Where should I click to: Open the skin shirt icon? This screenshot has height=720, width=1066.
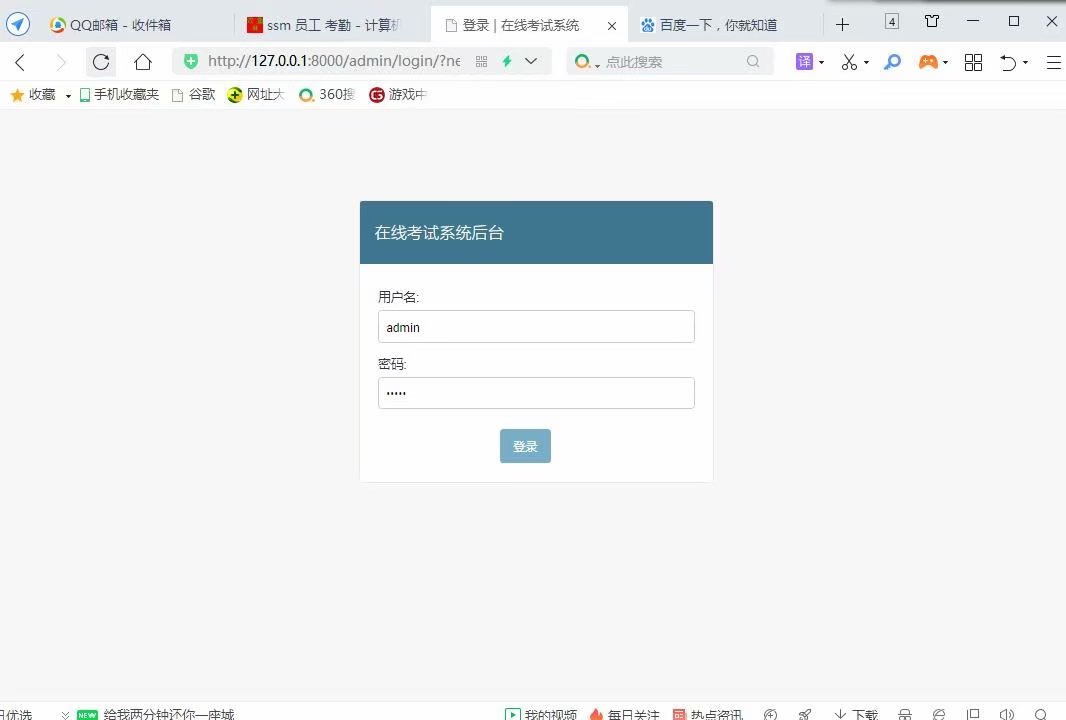click(932, 21)
